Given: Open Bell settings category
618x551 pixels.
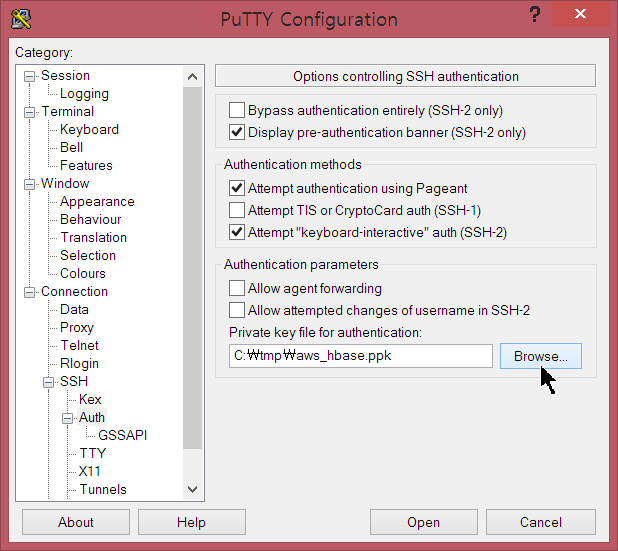Looking at the screenshot, I should [x=71, y=147].
